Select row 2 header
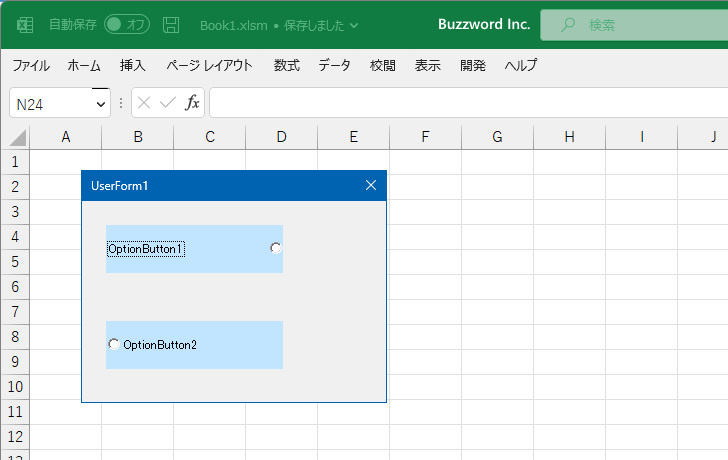This screenshot has height=460, width=728. click(x=15, y=187)
